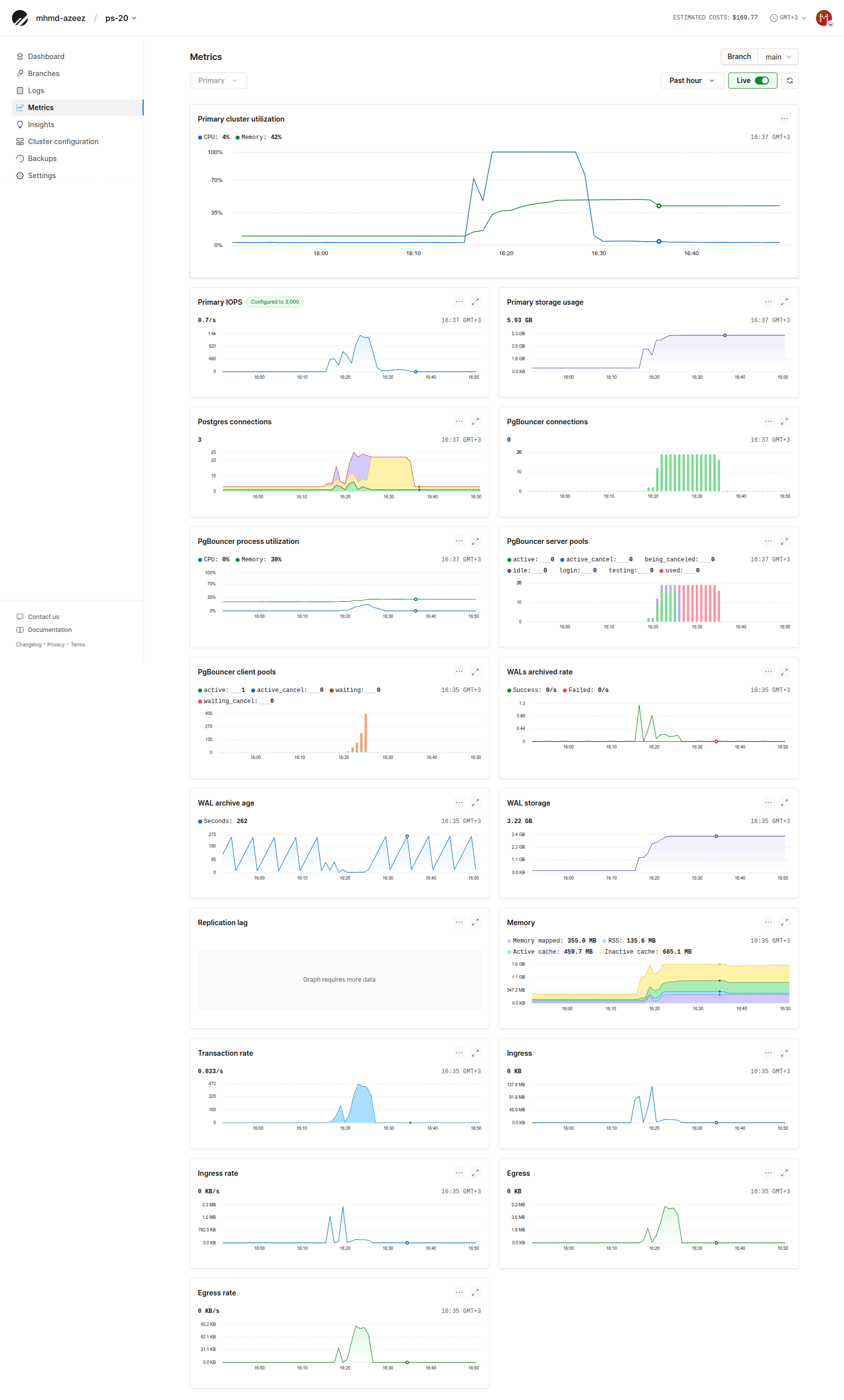Toggle the Failed series in WALs archived rate
This screenshot has height=1400, width=844.
[585, 690]
